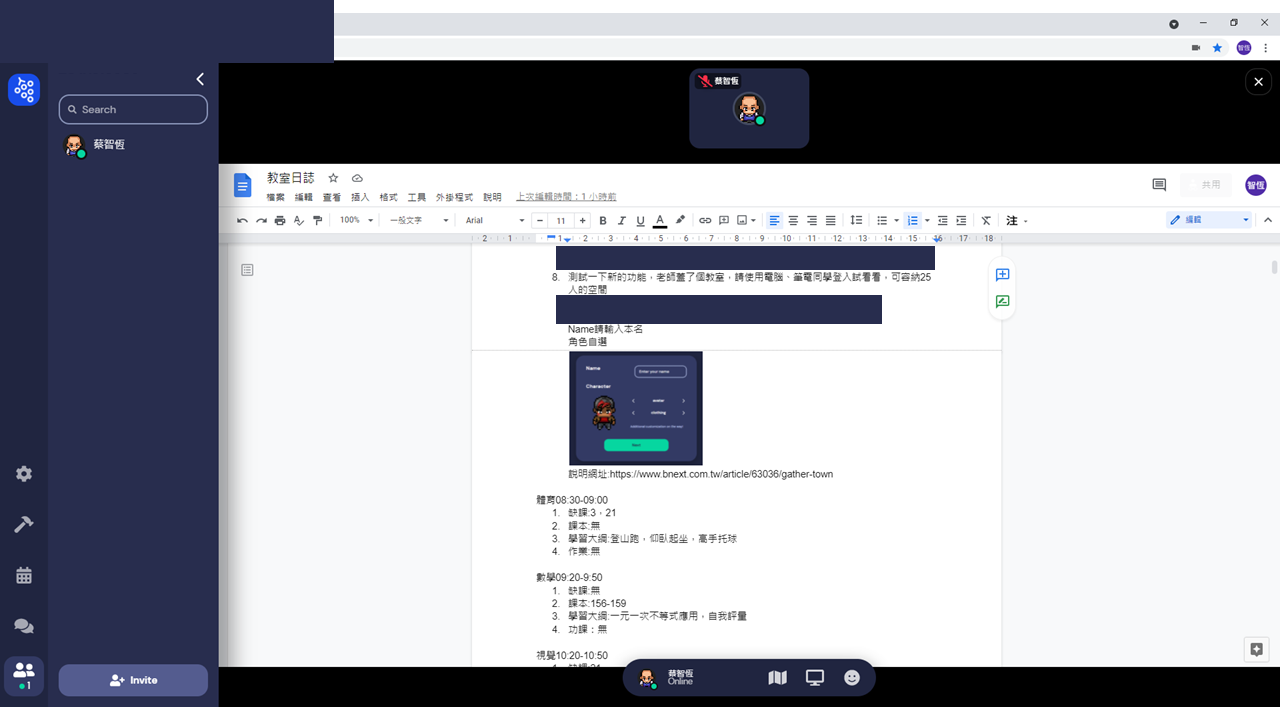1280x707 pixels.
Task: Justify text
Action: (x=831, y=220)
